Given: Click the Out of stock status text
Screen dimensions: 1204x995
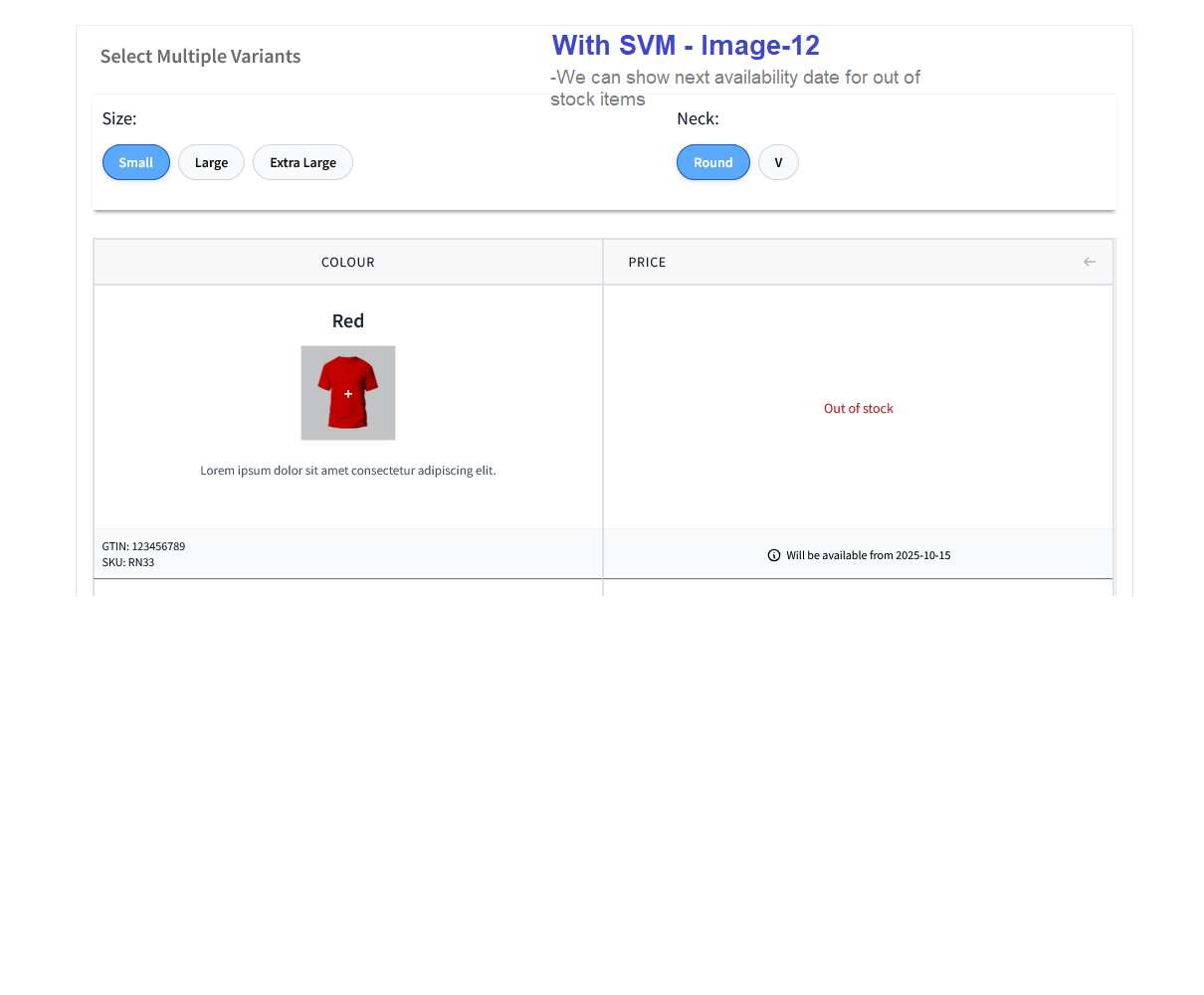Looking at the screenshot, I should tap(858, 409).
